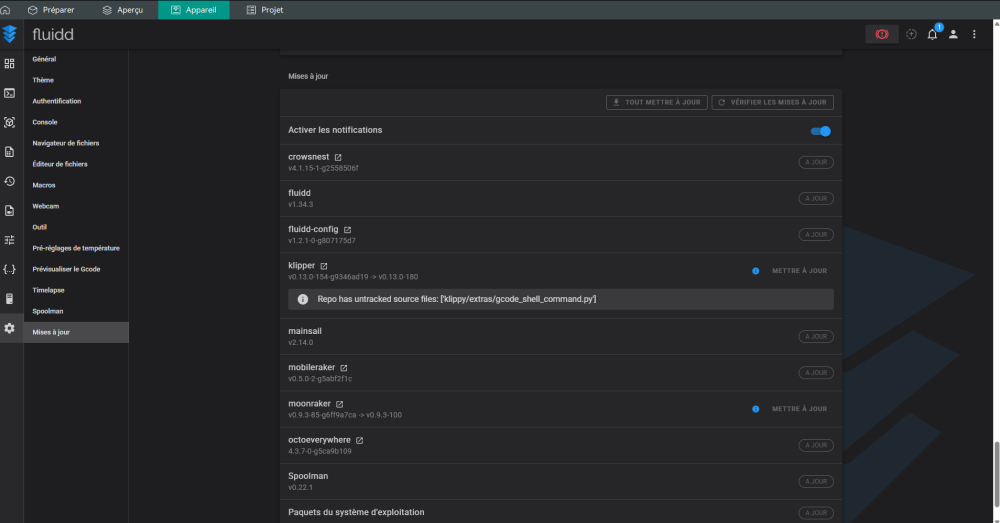Open moonraker external link icon

point(340,404)
